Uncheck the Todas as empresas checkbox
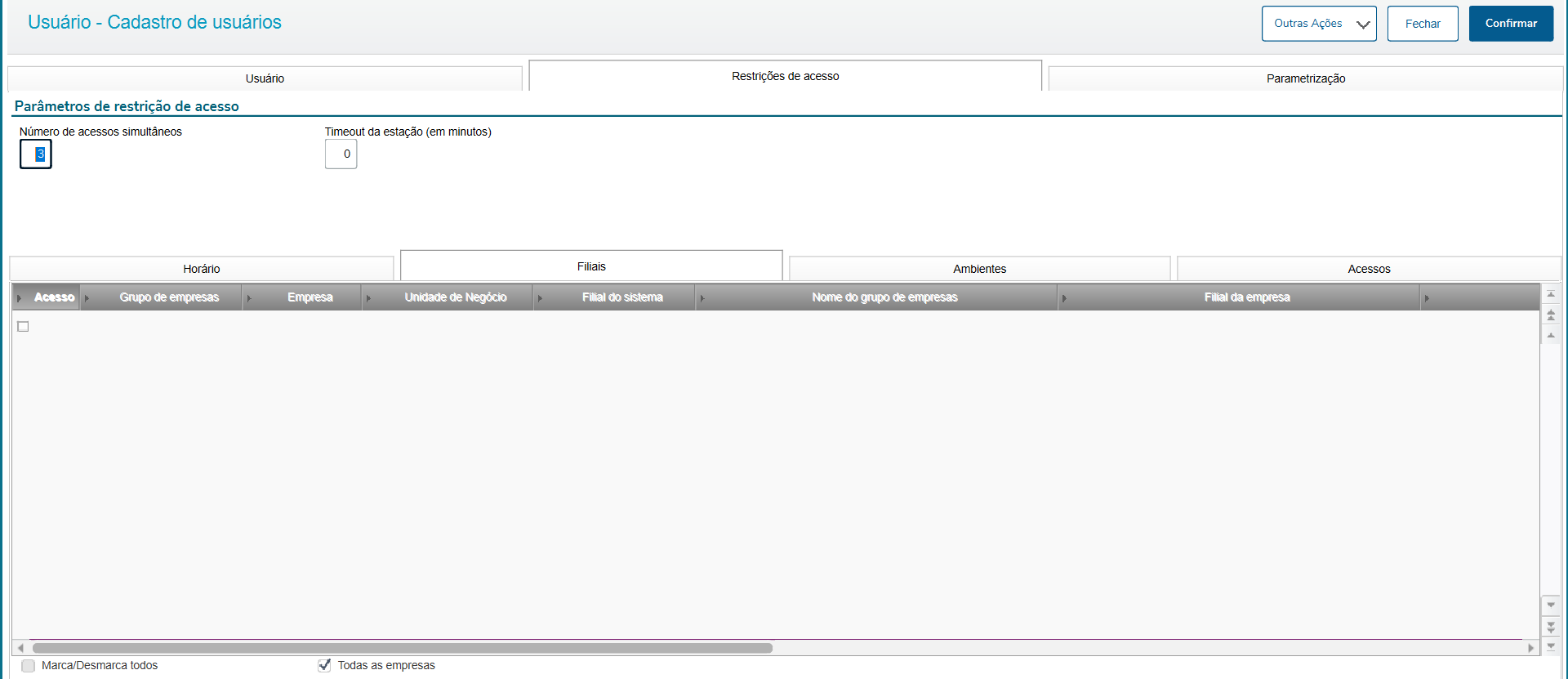Viewport: 1568px width, 679px height. click(x=324, y=665)
